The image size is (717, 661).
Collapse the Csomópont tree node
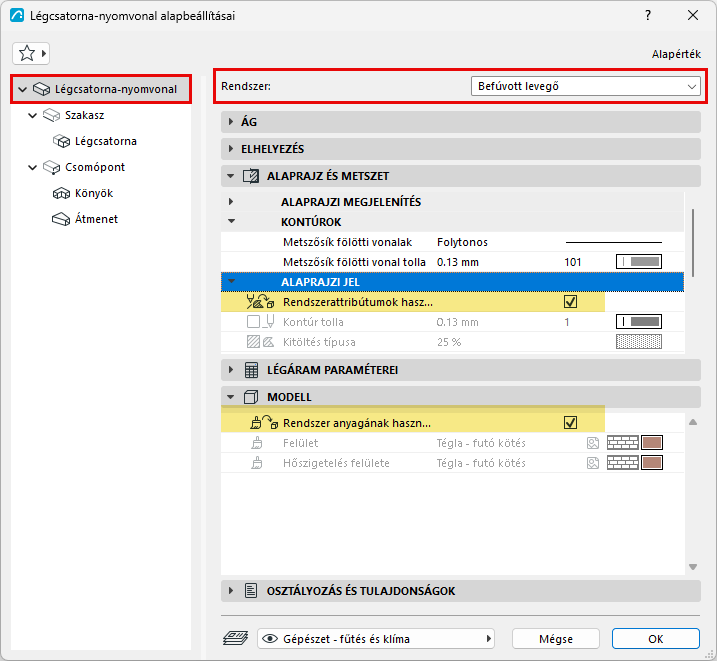coord(32,167)
